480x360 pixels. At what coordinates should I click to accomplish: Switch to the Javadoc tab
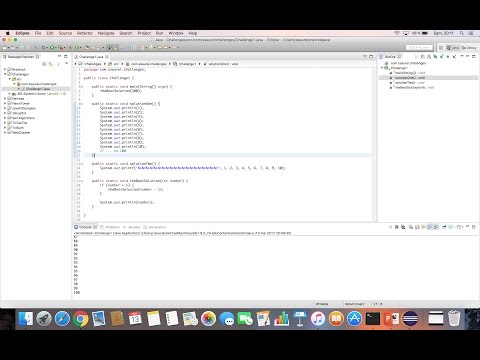[132, 227]
